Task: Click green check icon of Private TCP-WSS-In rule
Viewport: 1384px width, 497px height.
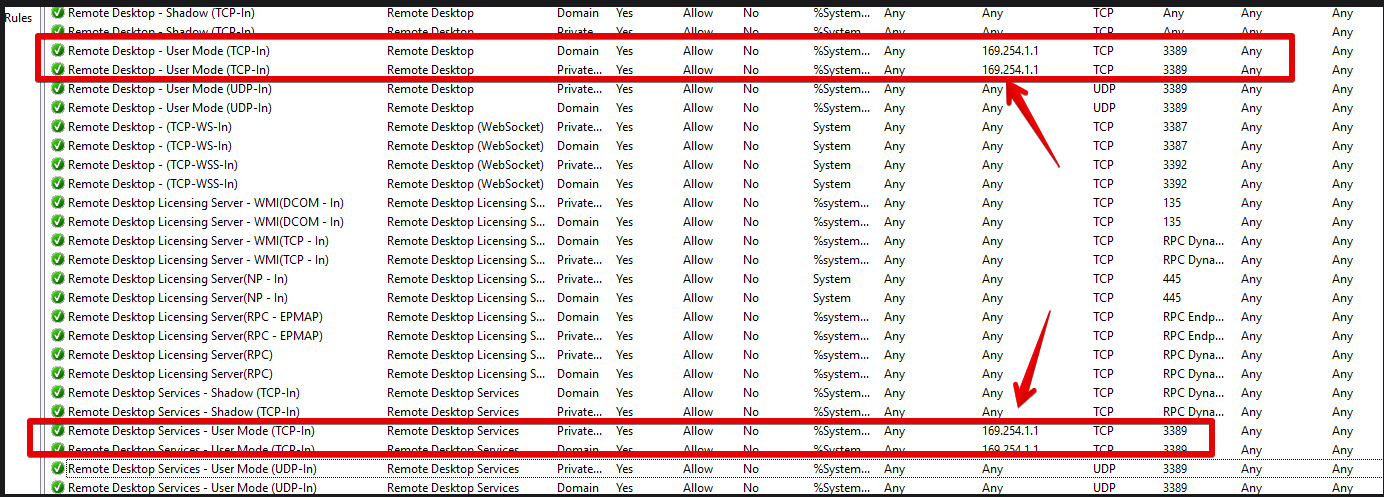Action: pyautogui.click(x=58, y=165)
